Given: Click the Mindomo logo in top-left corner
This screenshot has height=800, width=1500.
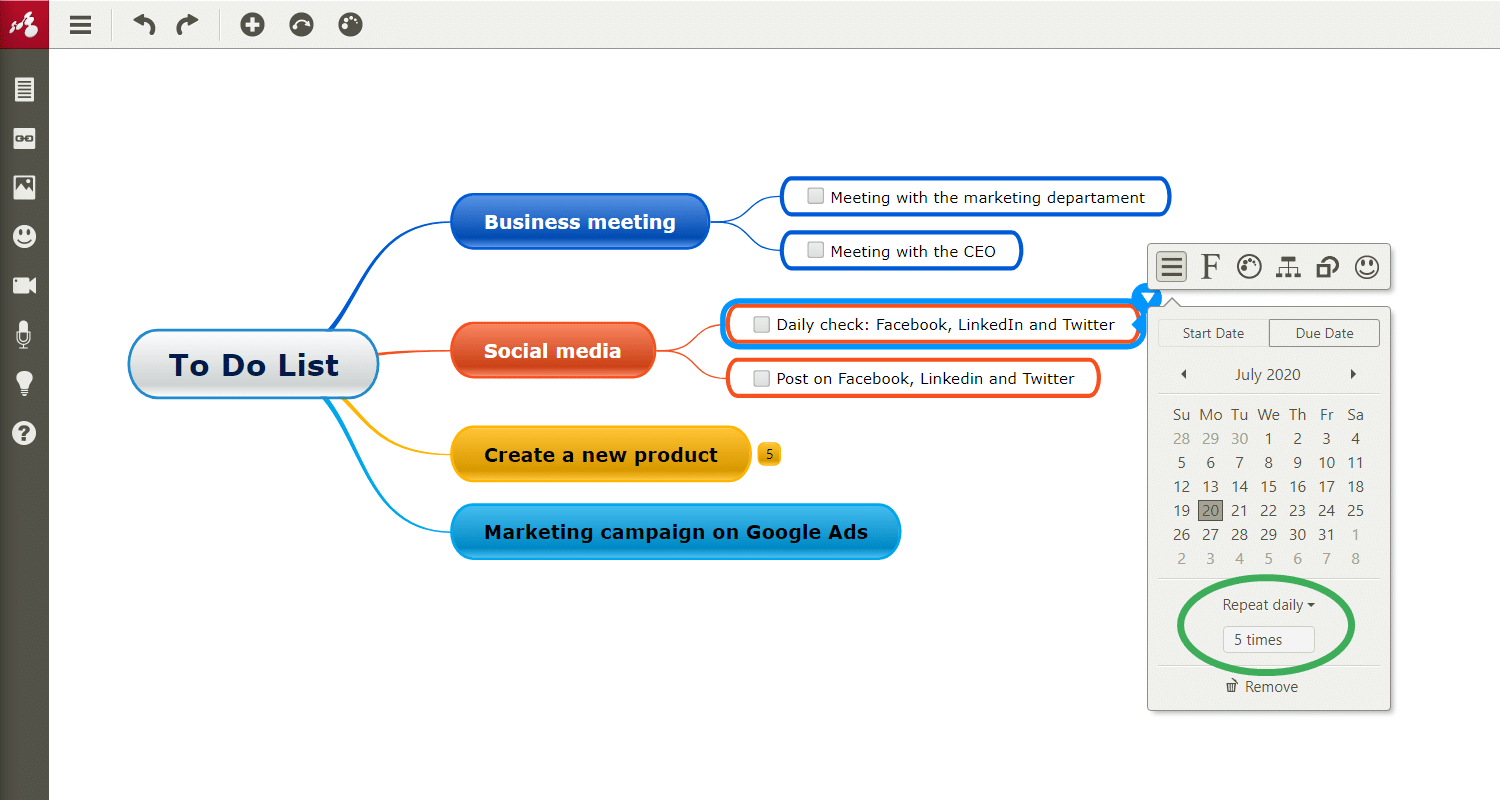Looking at the screenshot, I should 24,24.
